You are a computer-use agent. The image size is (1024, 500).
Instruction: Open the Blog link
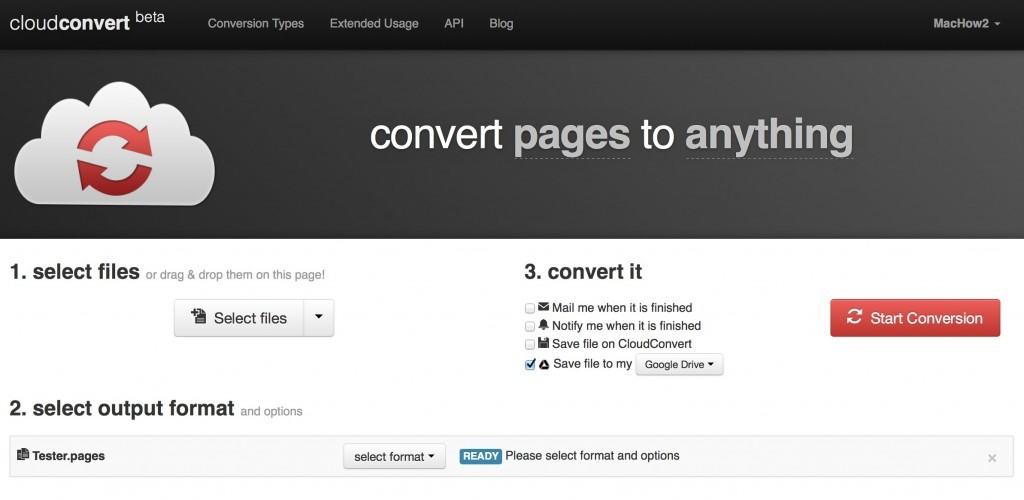[501, 23]
